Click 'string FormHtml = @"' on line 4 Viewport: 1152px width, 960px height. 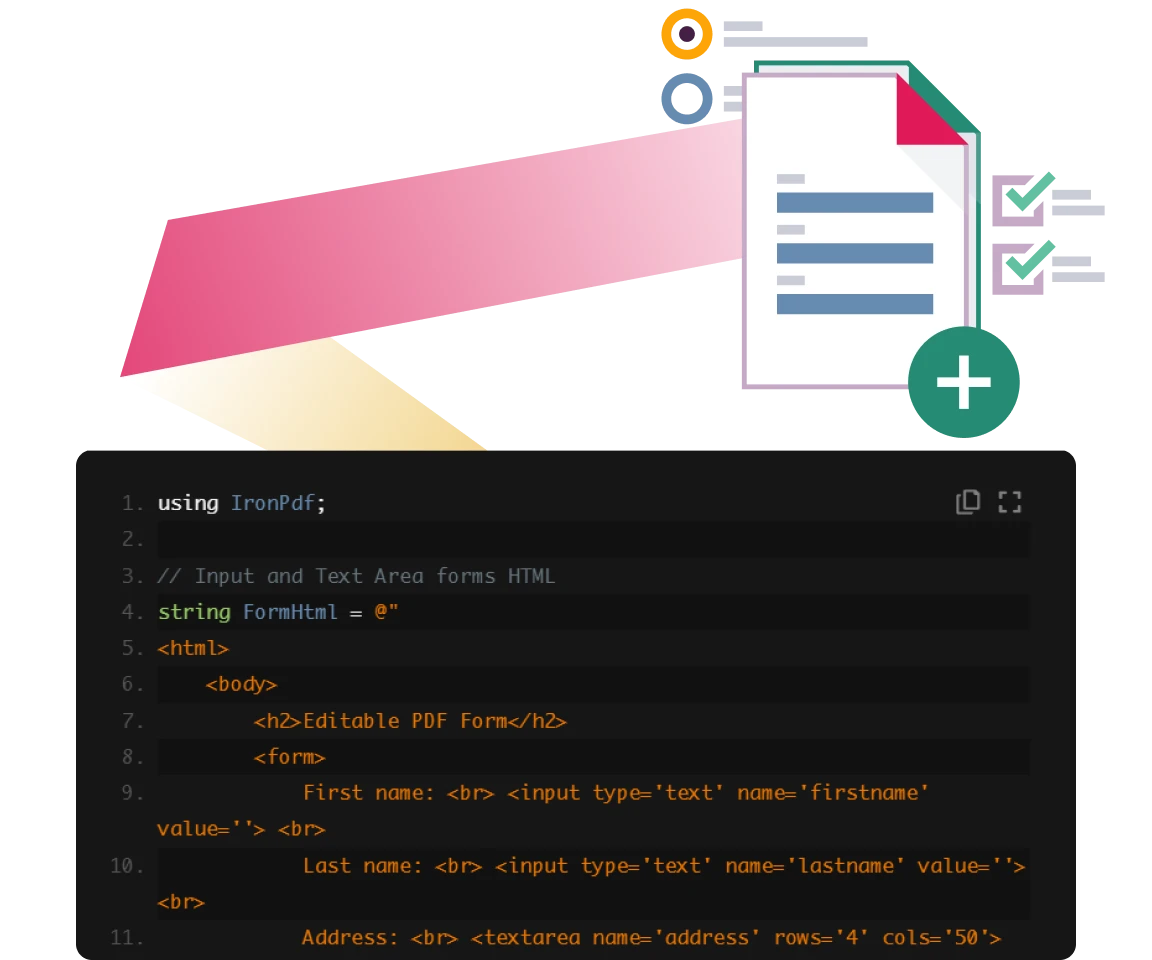click(x=278, y=612)
